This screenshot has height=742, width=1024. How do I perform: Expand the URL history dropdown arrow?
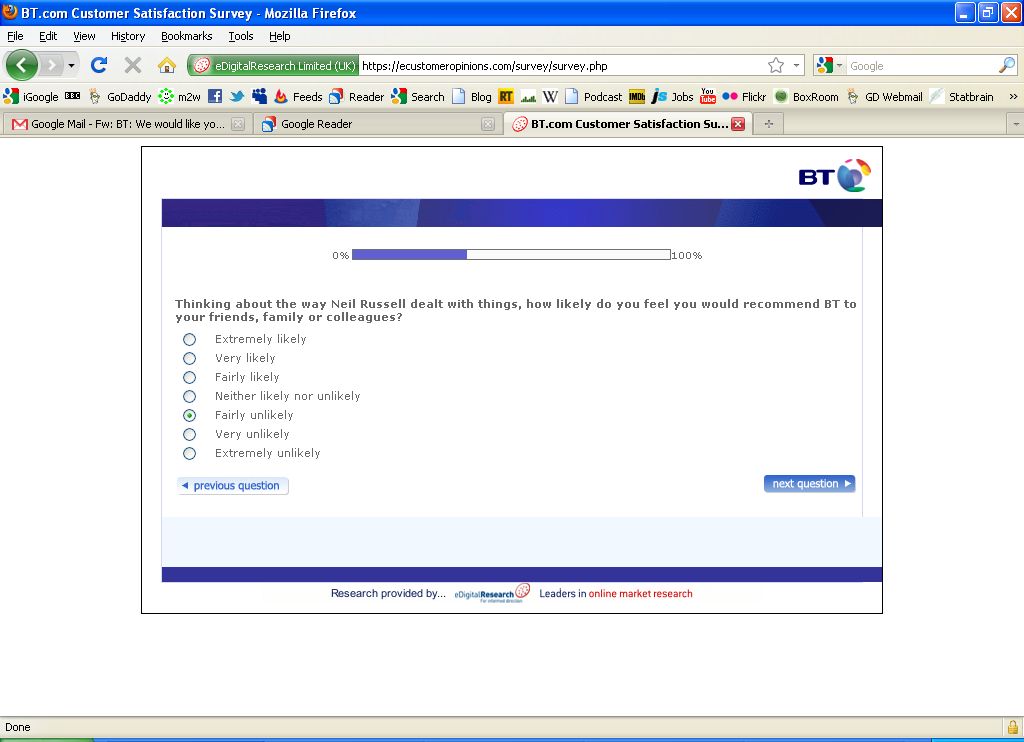[x=797, y=66]
